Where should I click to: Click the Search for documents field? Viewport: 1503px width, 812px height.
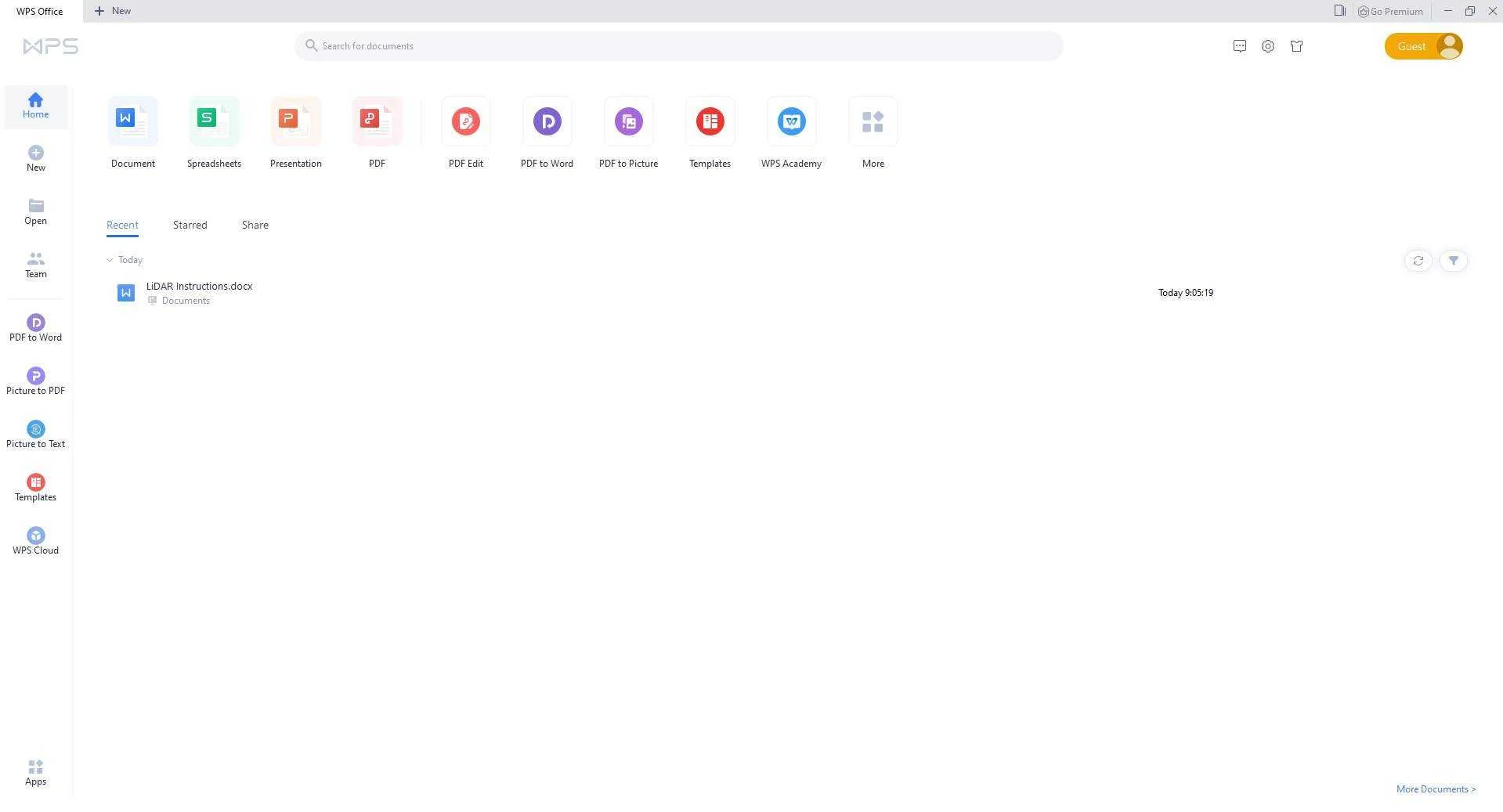[678, 46]
